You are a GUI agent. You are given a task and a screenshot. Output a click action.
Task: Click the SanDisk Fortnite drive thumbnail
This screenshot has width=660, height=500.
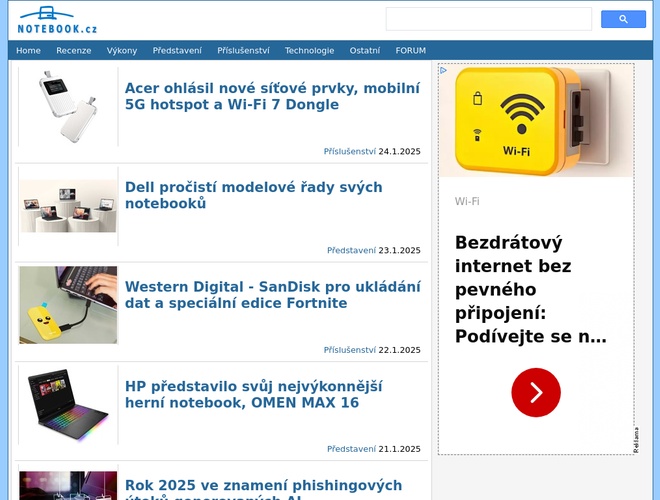(68, 305)
